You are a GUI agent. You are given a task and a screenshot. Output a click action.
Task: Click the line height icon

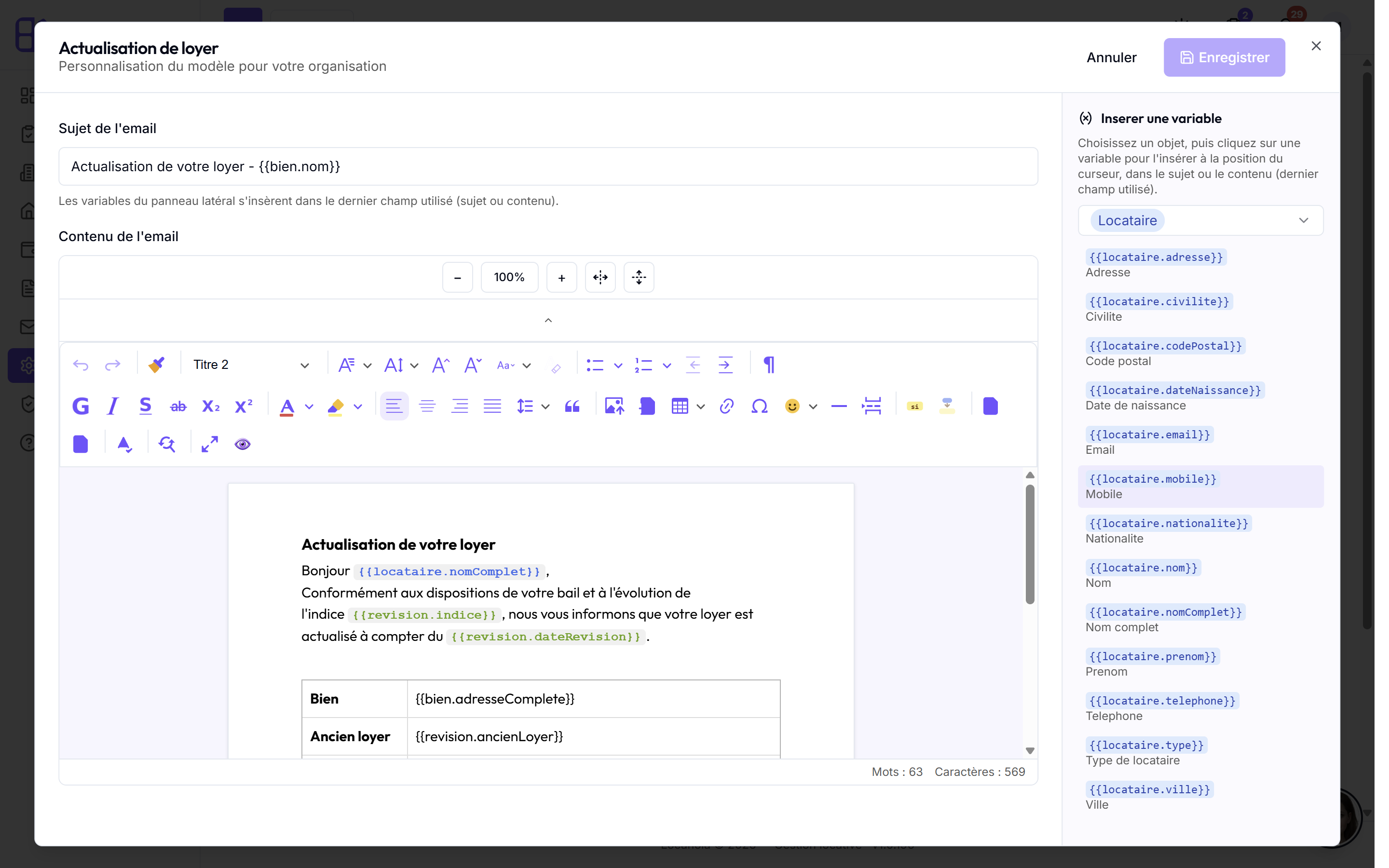pyautogui.click(x=525, y=407)
